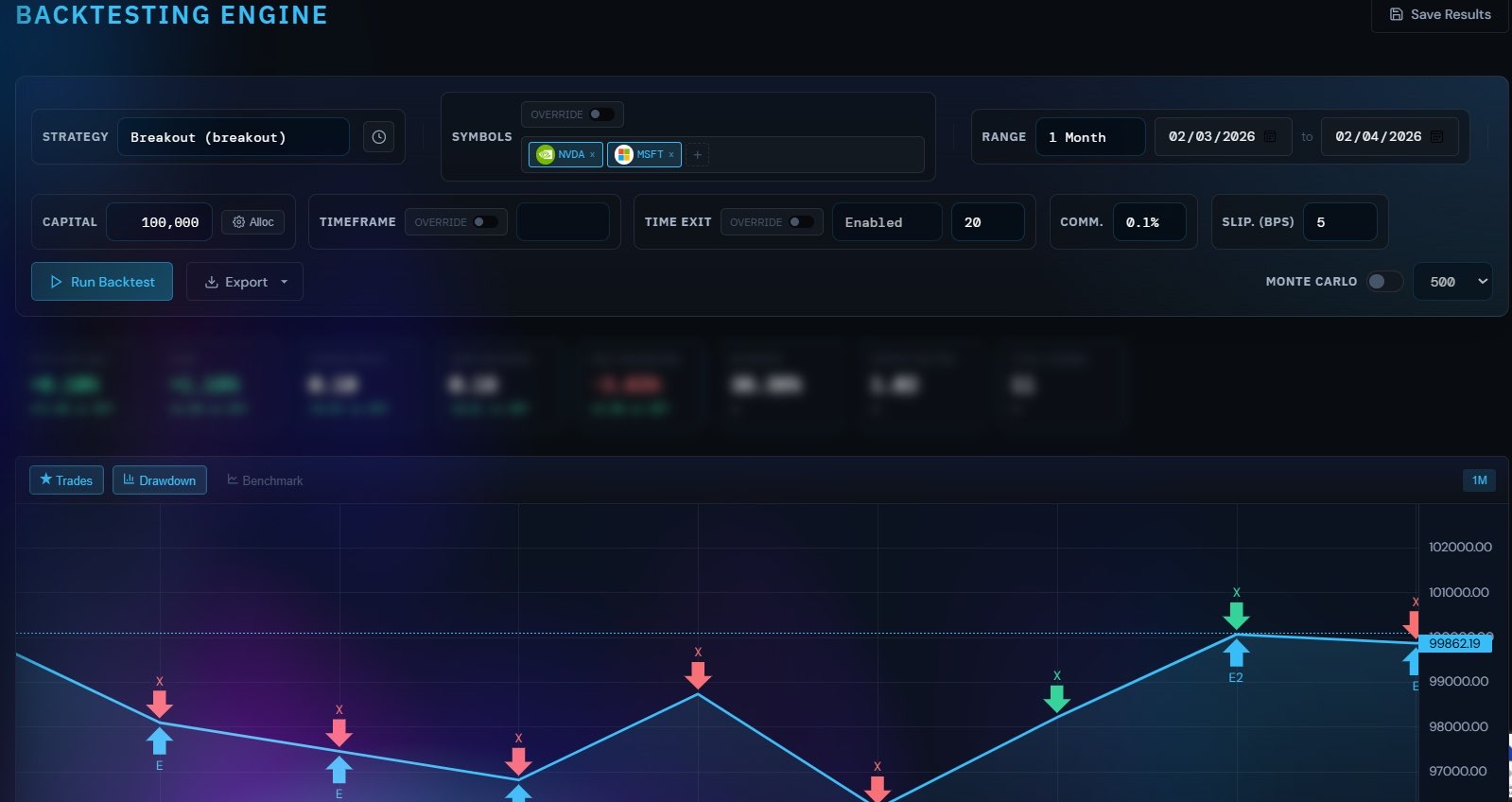This screenshot has width=1512, height=802.
Task: Open the empty timeframe dropdown
Action: (x=563, y=222)
